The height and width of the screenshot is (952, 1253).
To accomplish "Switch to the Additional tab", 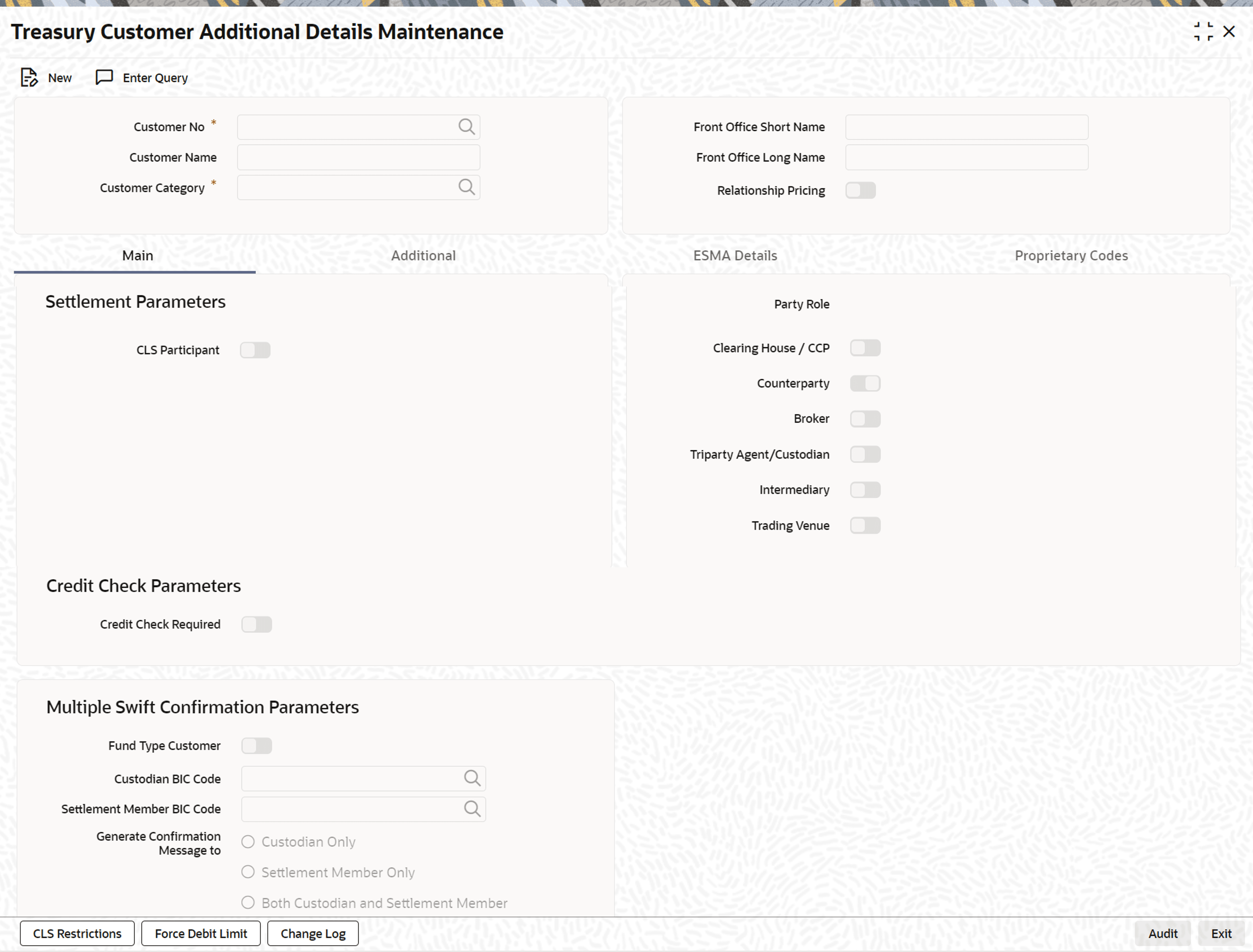I will pyautogui.click(x=423, y=255).
